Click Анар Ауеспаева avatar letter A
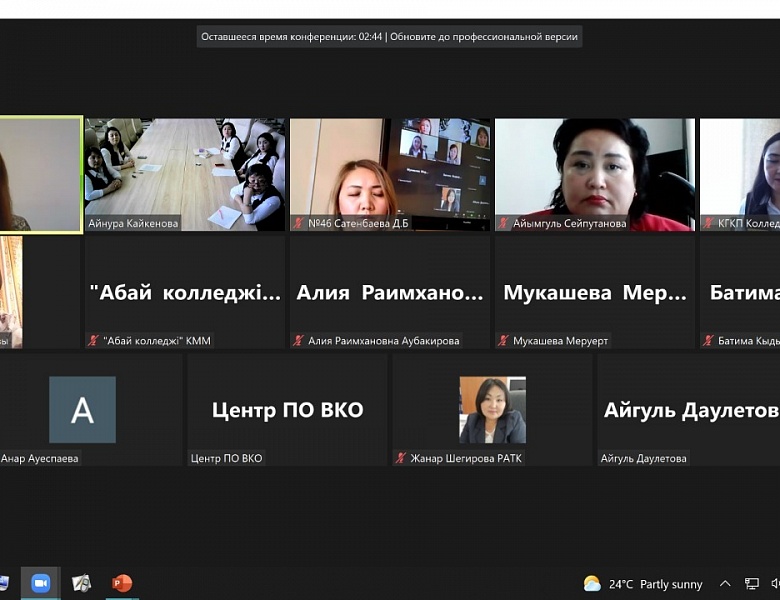 point(83,409)
